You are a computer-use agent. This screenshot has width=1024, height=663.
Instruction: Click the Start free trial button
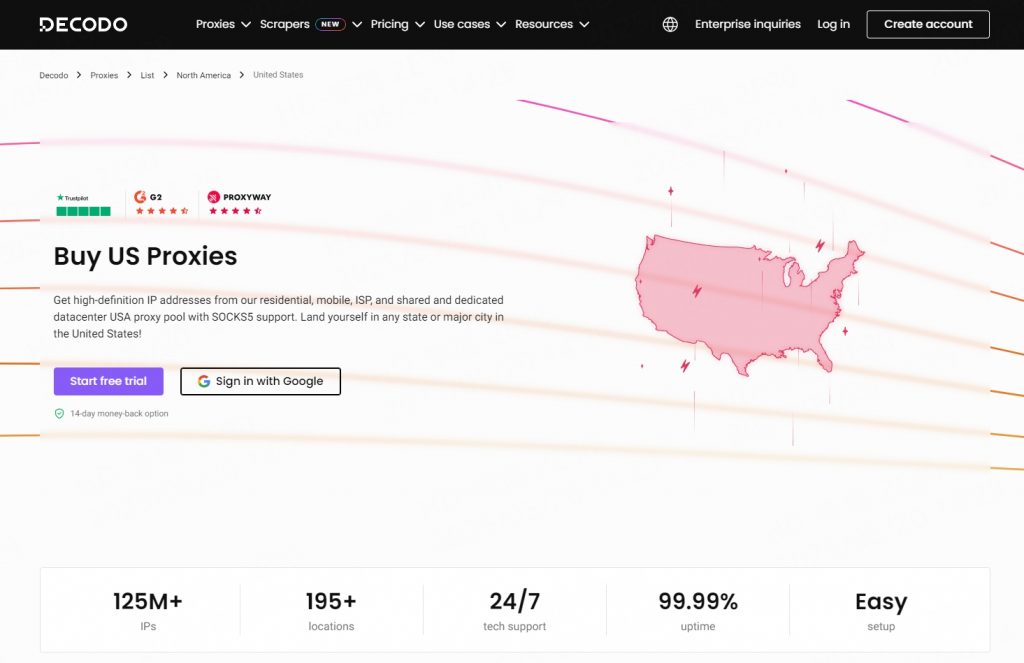108,381
